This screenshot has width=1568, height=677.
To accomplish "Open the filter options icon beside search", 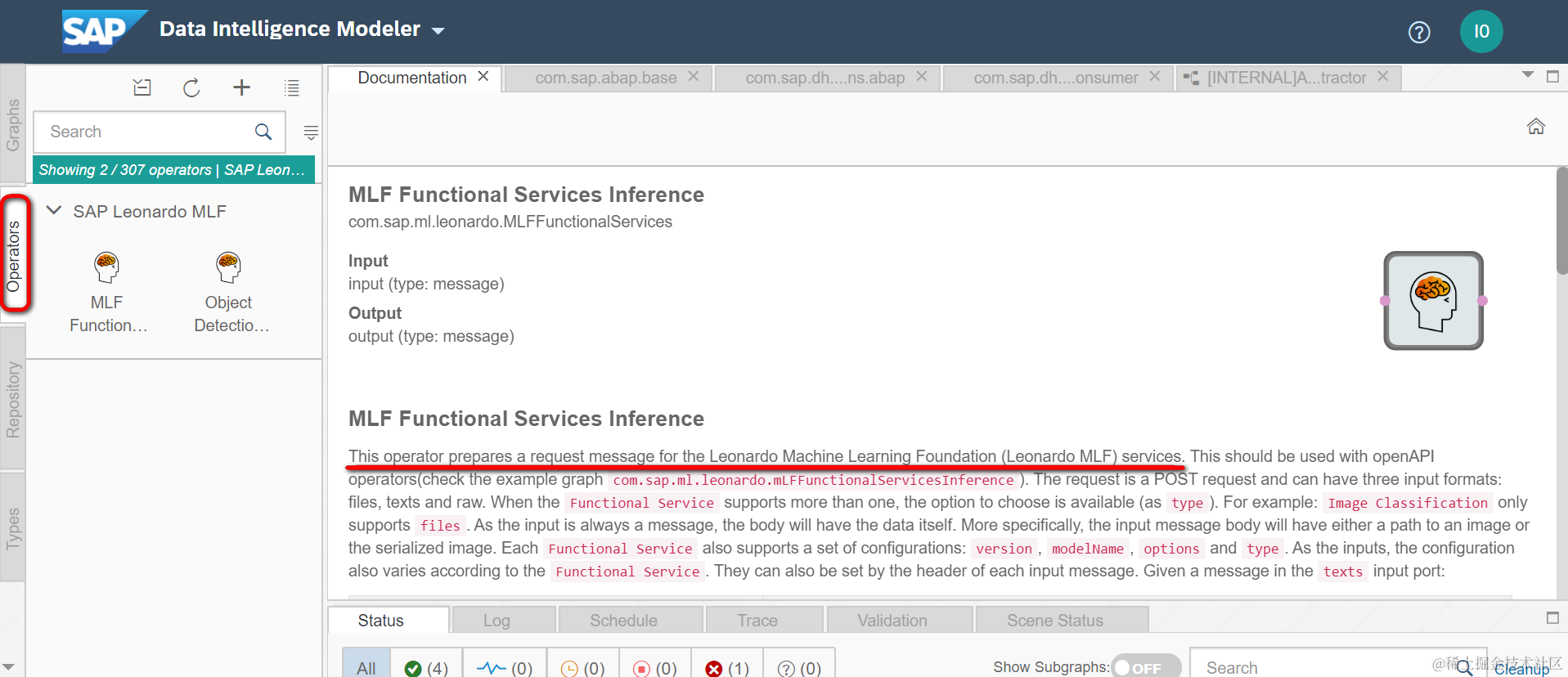I will (311, 132).
